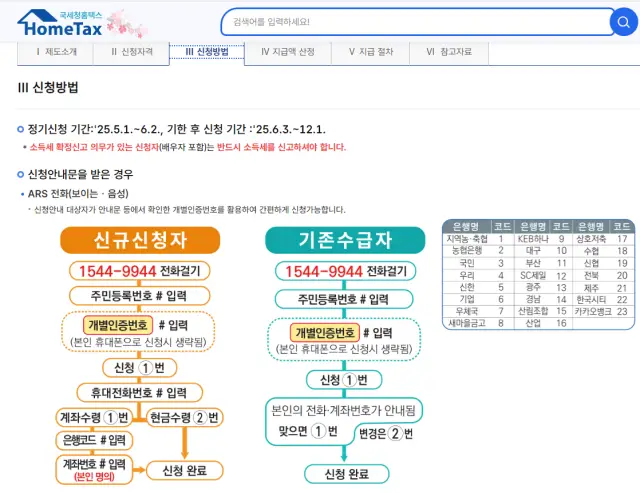640x493 pixels.
Task: Click 본인의 전화·계좌번호가 안내됨 text
Action: 344,411
